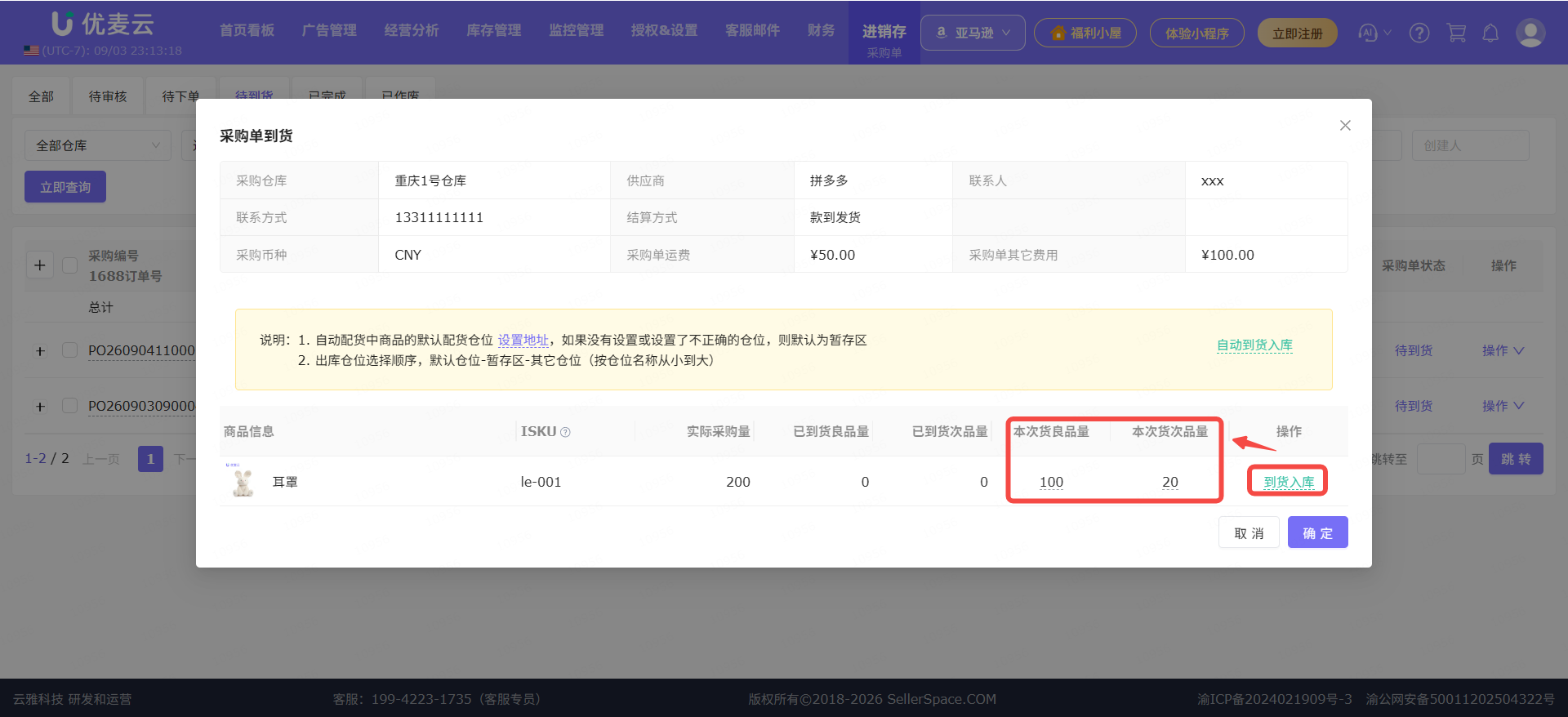The image size is (1568, 717).
Task: Click the 取消 button
Action: tap(1249, 532)
